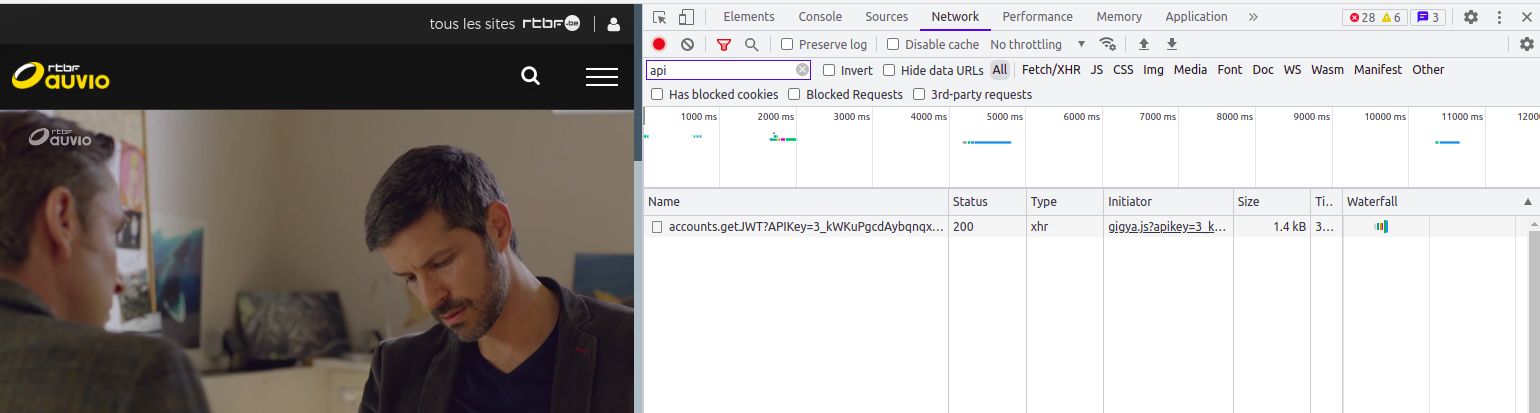
Task: Filter requests by Media
Action: (1190, 70)
